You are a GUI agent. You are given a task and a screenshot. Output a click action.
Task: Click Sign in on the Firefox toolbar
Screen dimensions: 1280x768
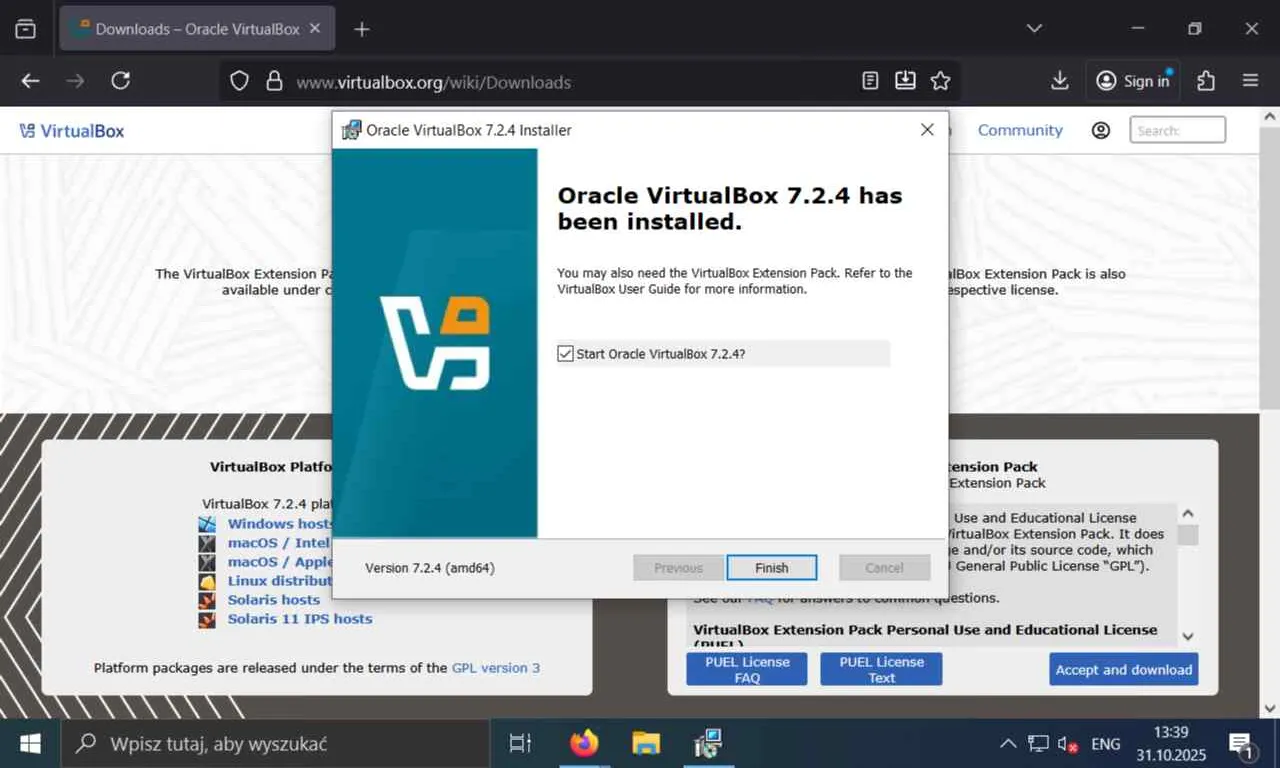pos(1133,81)
